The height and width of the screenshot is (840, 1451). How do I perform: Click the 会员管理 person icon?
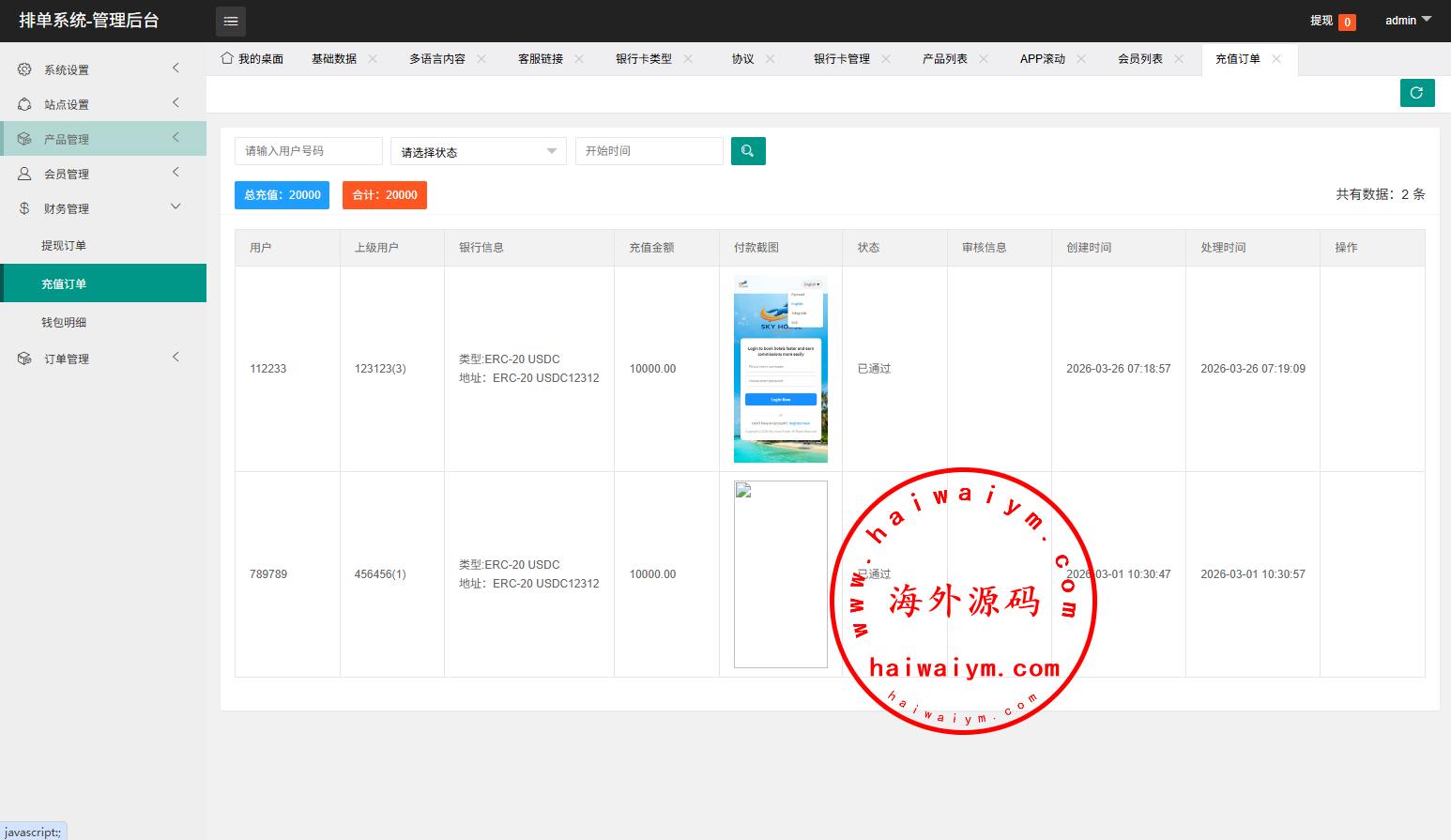[x=24, y=174]
